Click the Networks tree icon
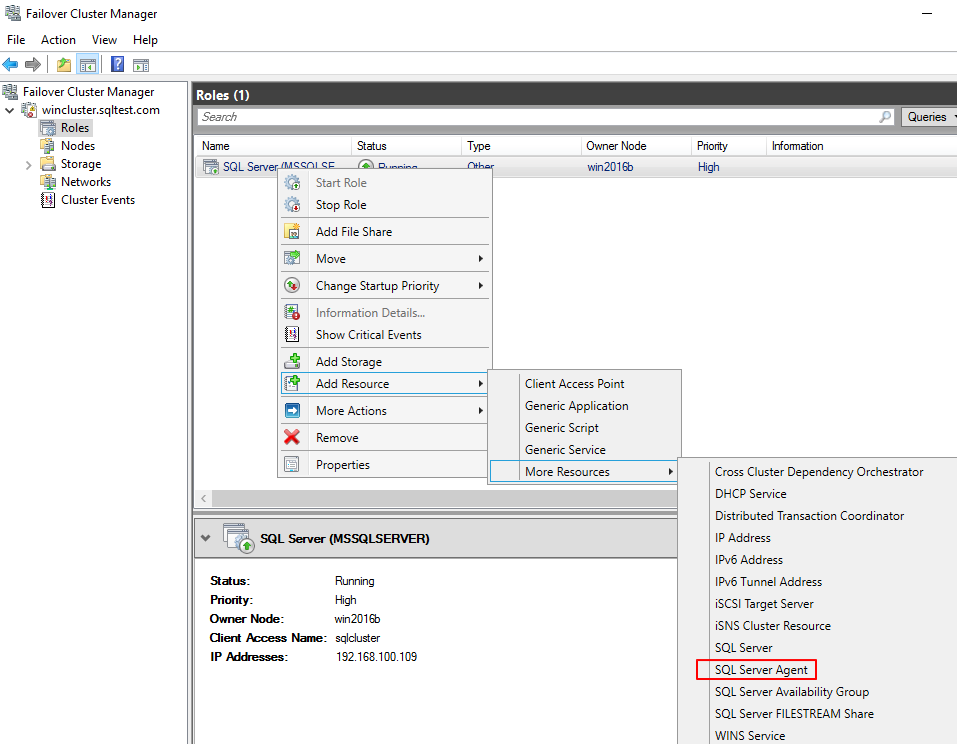The width and height of the screenshot is (957, 744). pos(48,181)
